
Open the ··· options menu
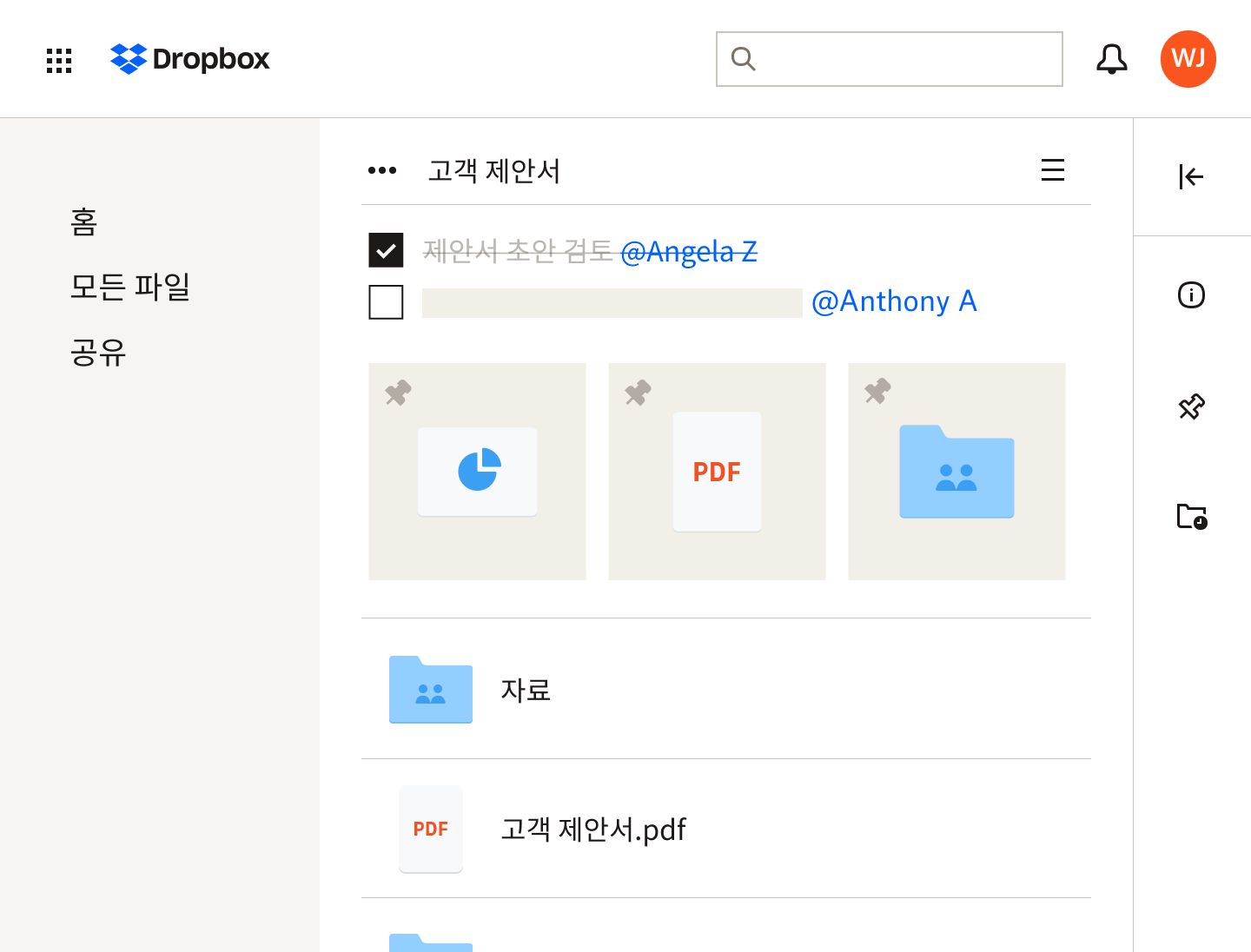tap(382, 170)
